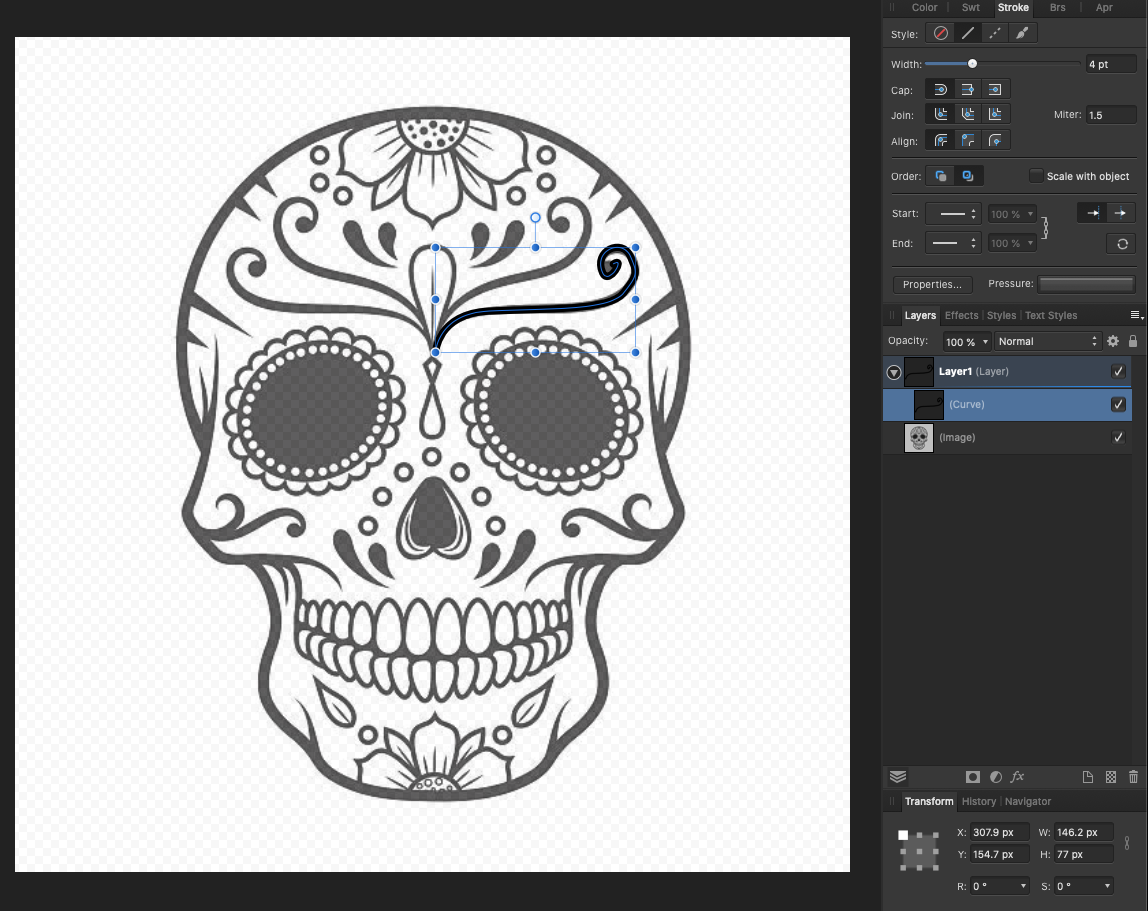Set stroke cap to square cap

pos(995,90)
